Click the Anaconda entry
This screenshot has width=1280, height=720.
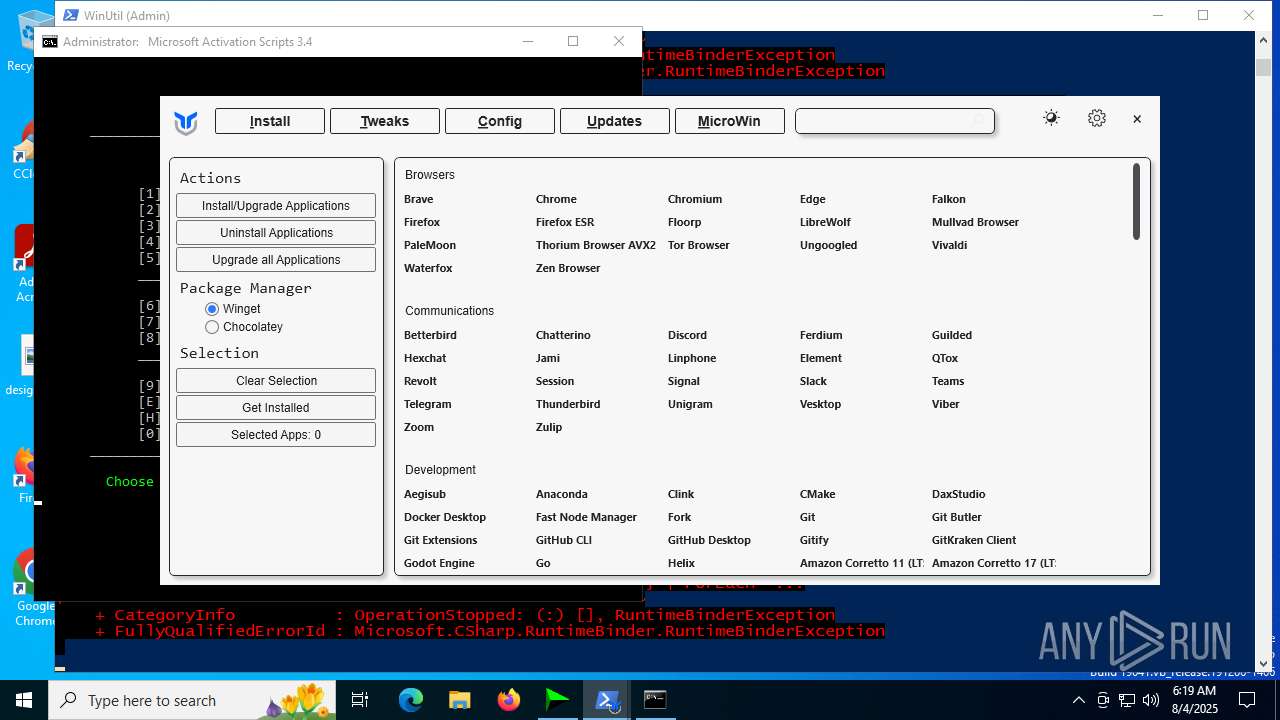coord(562,494)
